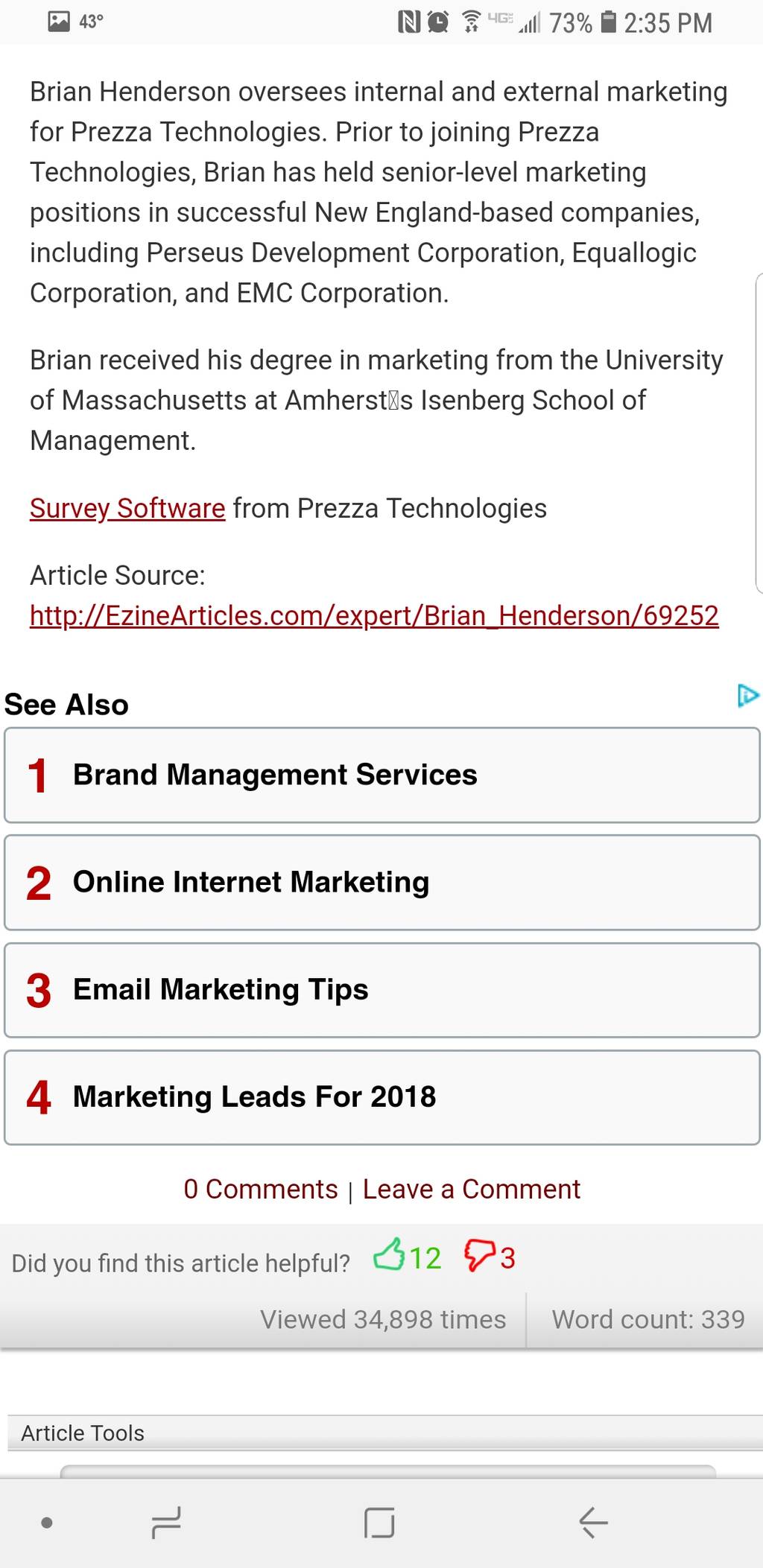Tap the gallery image icon in the status bar
Screen dimensions: 763x1568
tap(59, 21)
